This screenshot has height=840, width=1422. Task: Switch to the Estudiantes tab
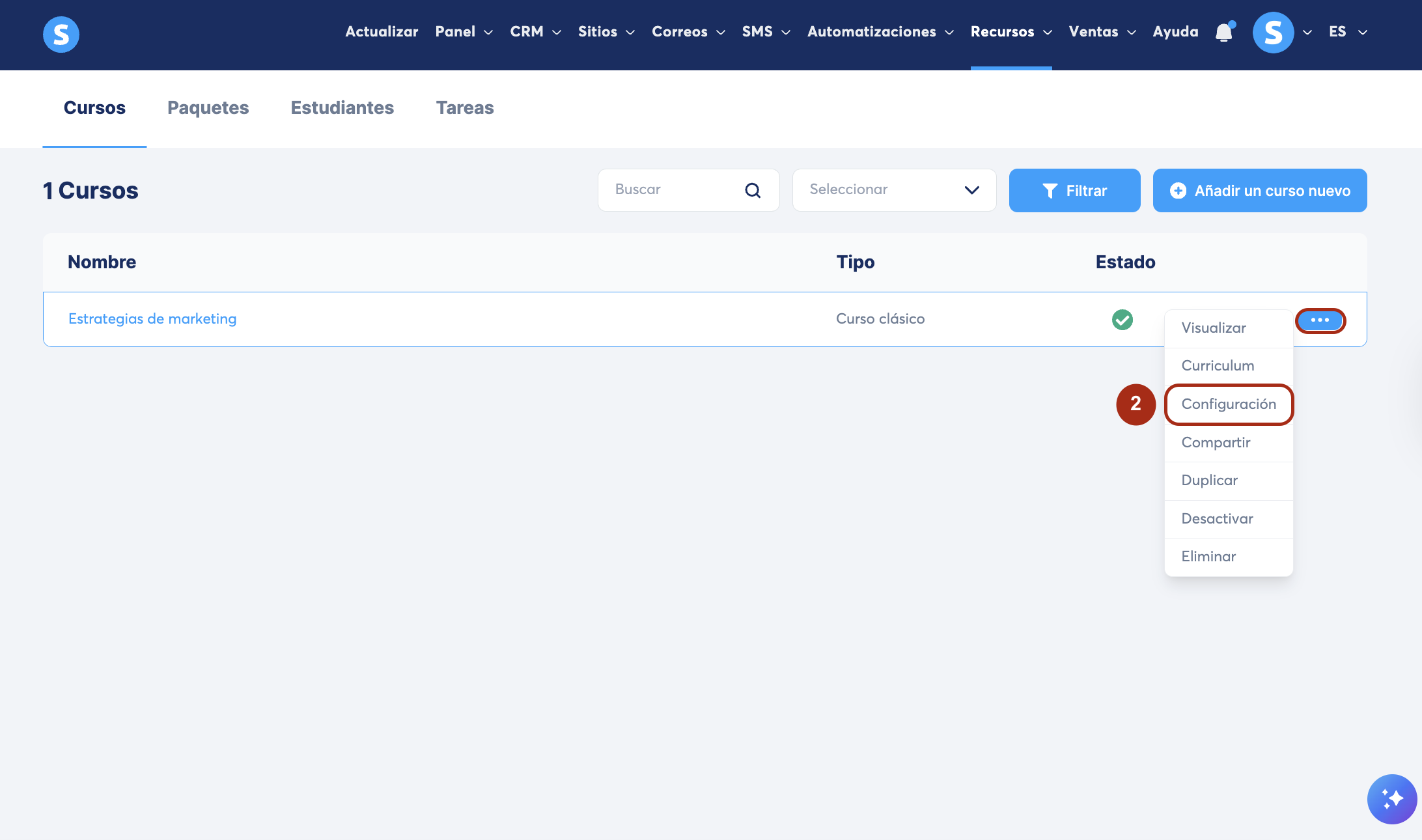pyautogui.click(x=342, y=108)
